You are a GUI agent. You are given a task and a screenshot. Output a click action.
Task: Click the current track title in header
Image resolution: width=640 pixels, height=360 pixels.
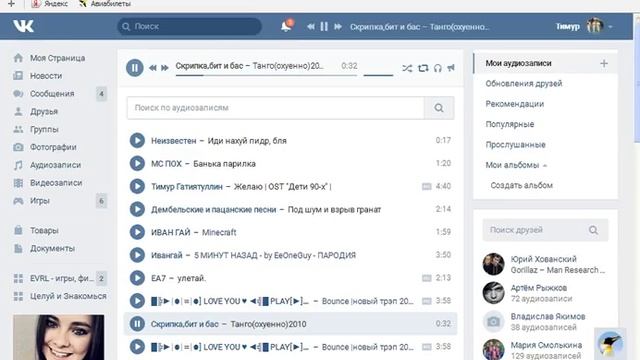[419, 27]
